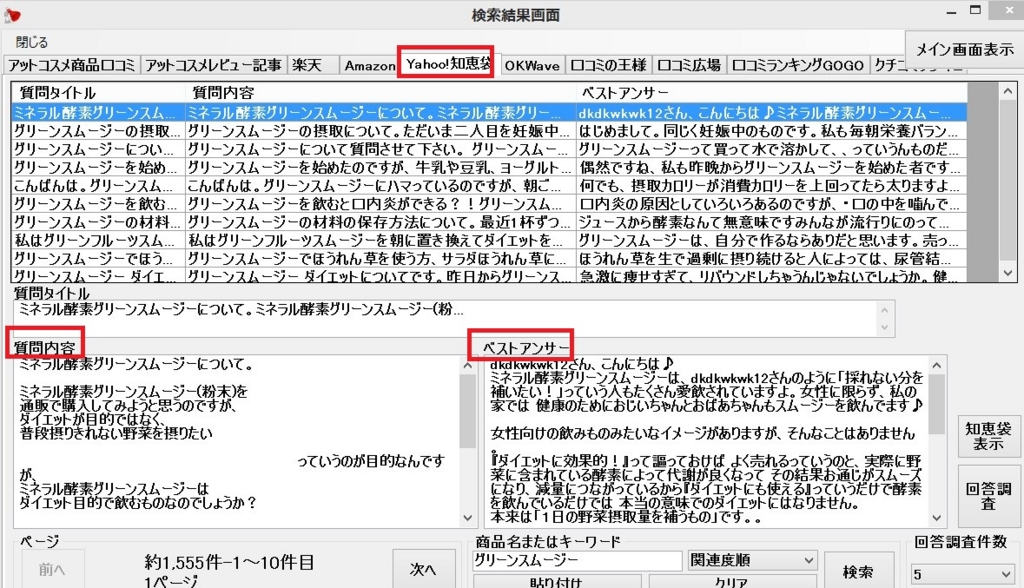The width and height of the screenshot is (1024, 588).
Task: Select the Yahoo!知恵袋 tab
Action: point(447,63)
